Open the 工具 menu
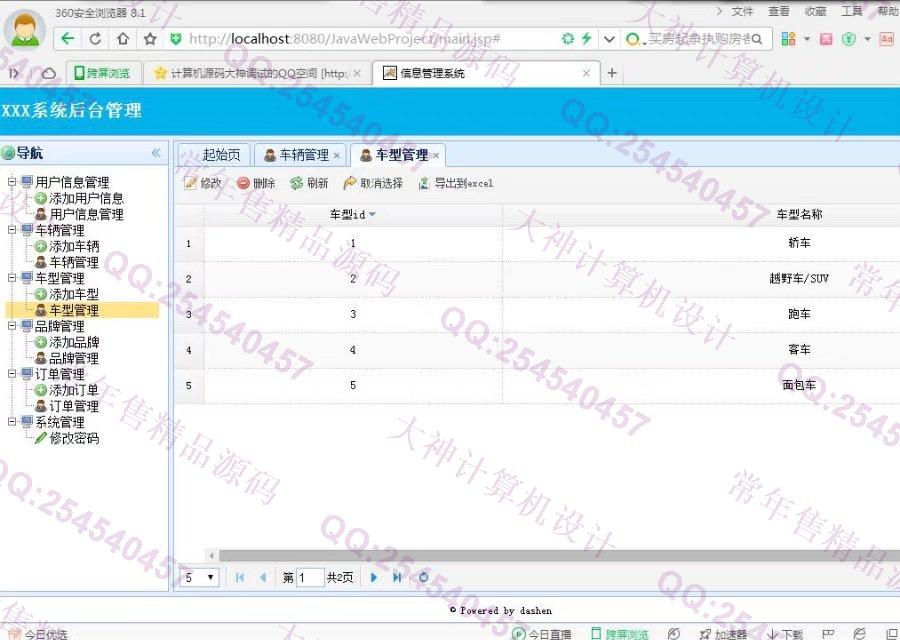Viewport: 900px width, 640px height. (x=852, y=11)
